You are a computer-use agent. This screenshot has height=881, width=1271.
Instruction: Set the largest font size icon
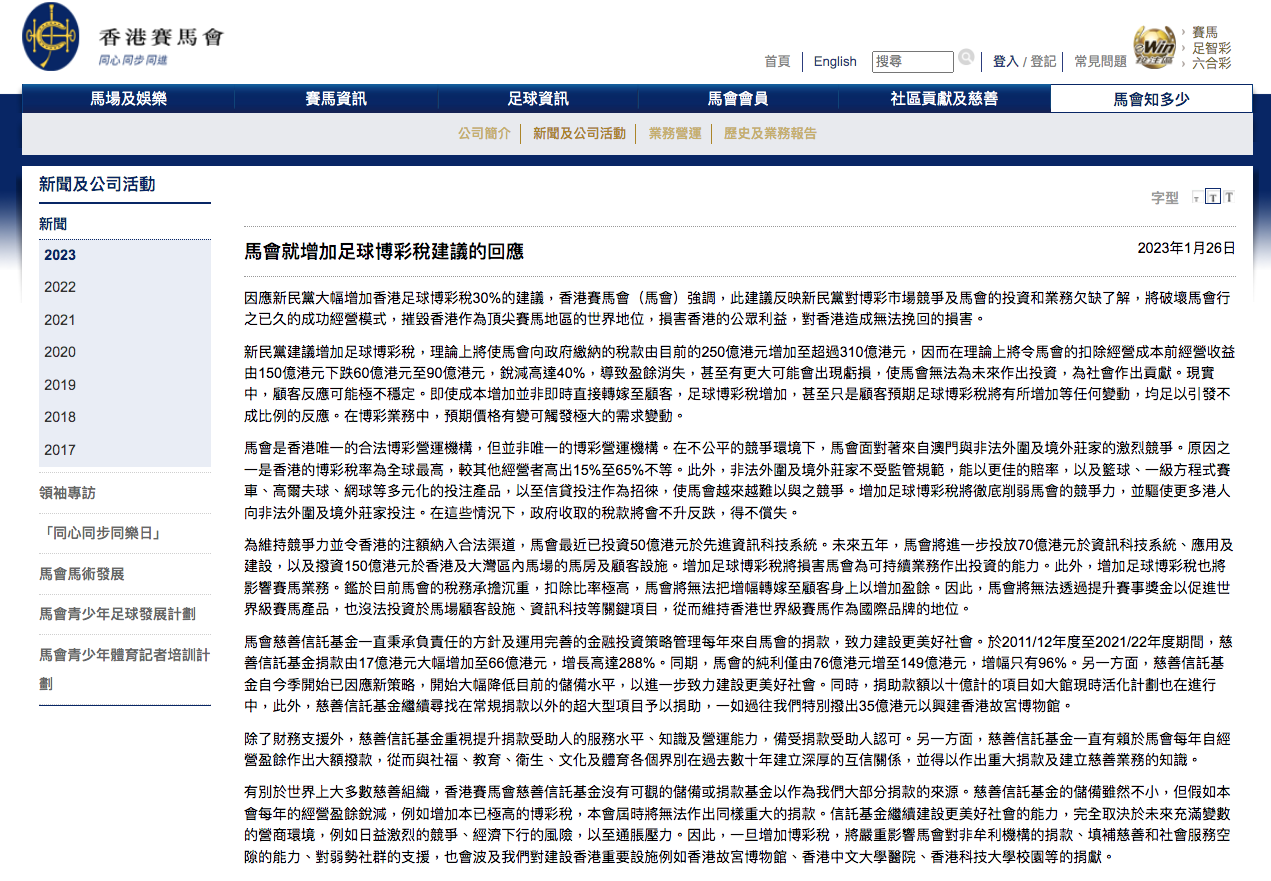coord(1229,197)
